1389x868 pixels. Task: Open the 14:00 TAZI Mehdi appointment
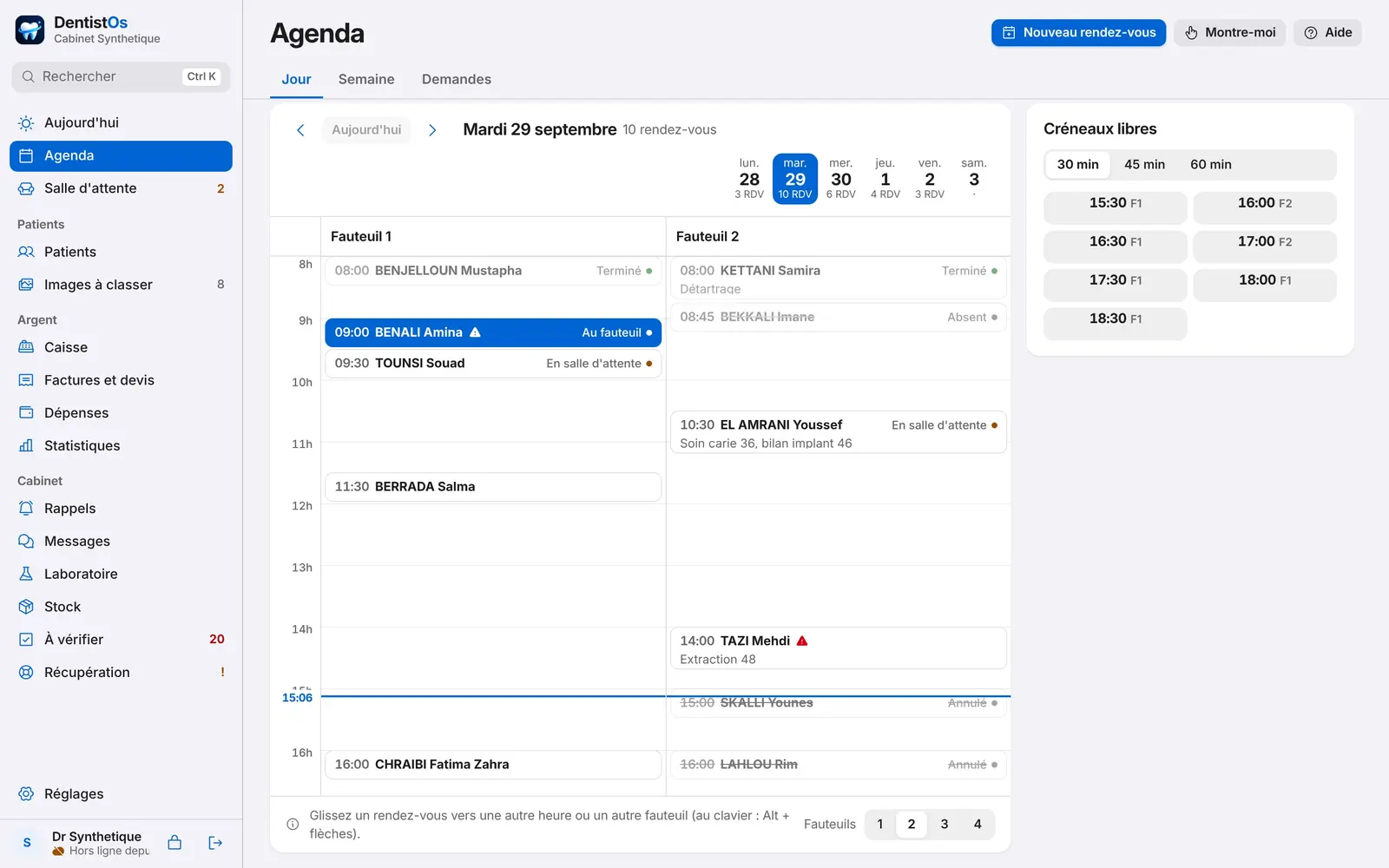(x=839, y=649)
